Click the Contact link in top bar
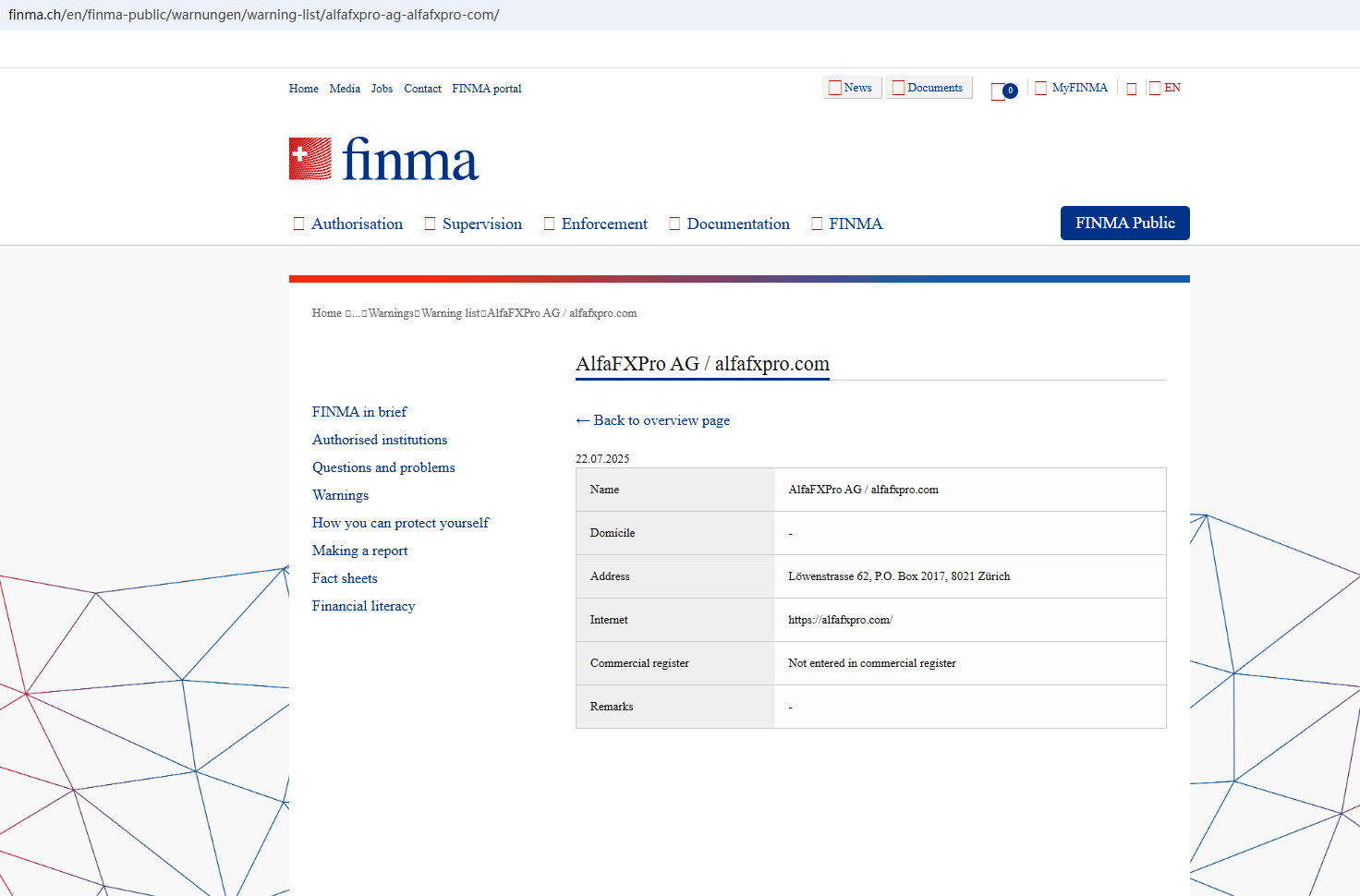The image size is (1360, 896). [x=422, y=89]
